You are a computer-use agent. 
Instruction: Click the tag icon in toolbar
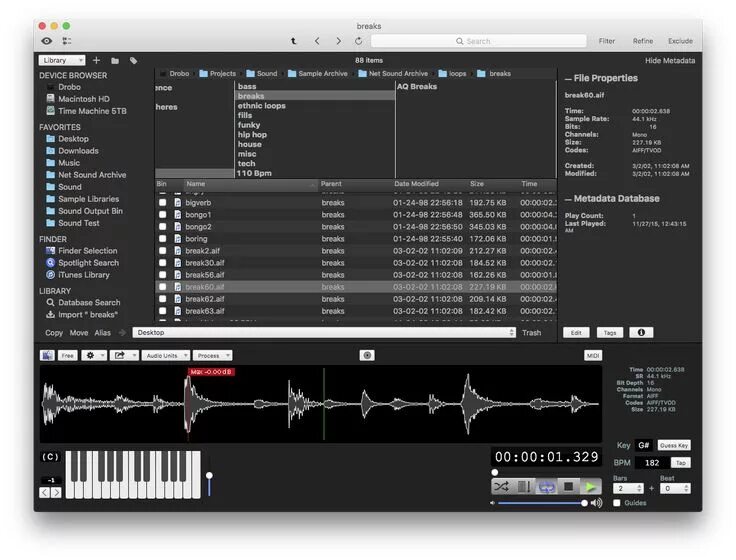point(133,61)
